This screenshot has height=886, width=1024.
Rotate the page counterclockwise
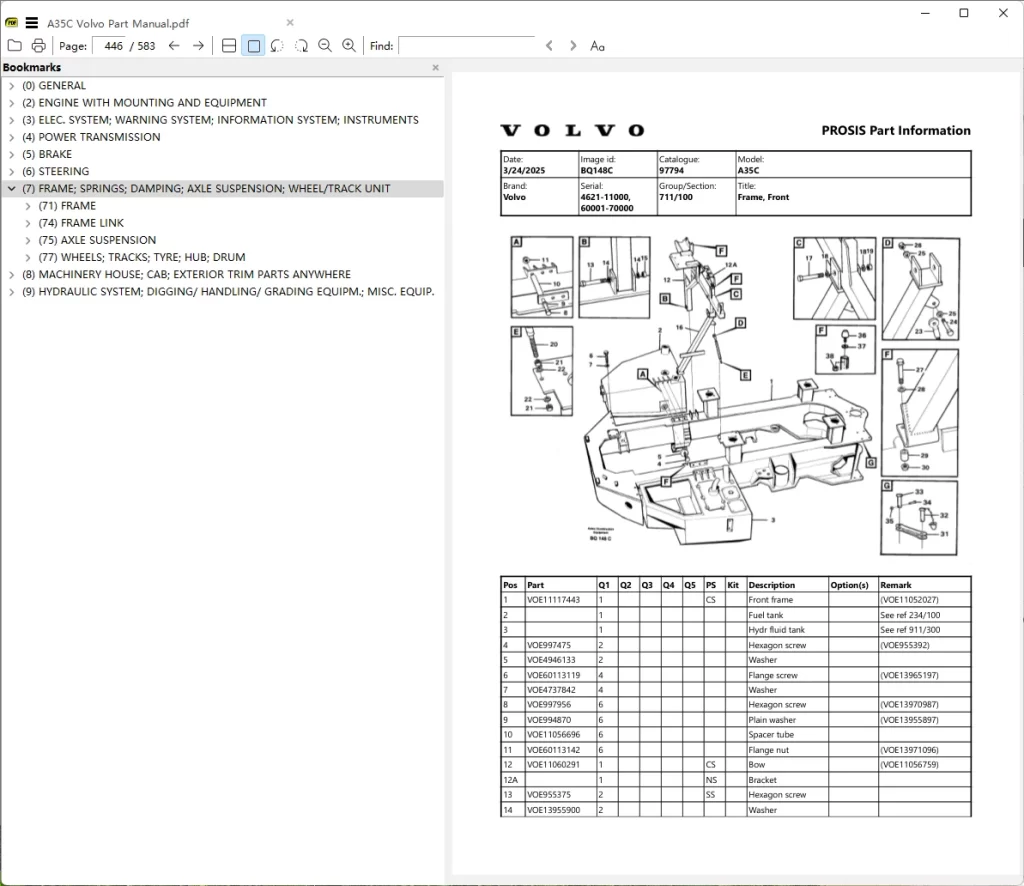(277, 46)
